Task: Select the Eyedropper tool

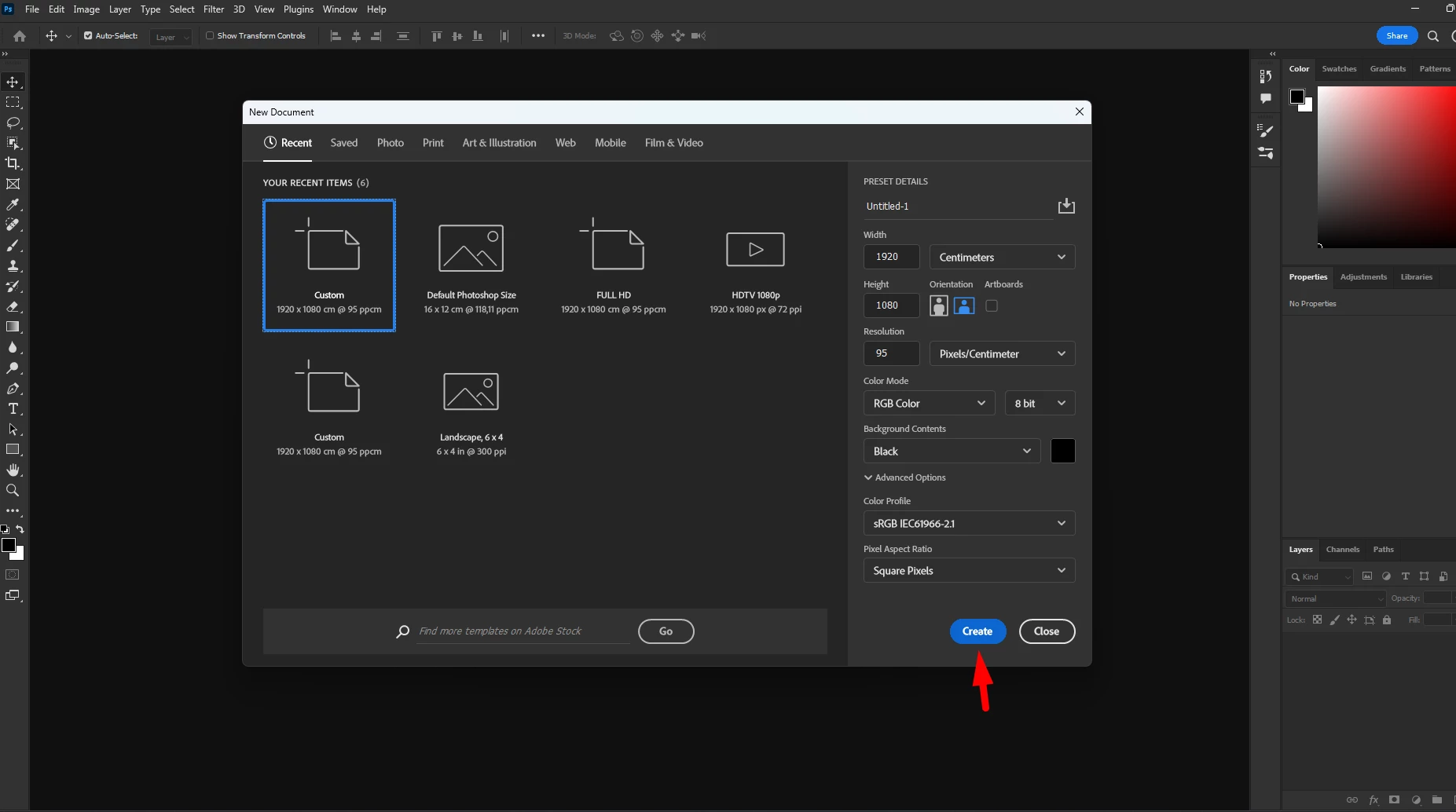Action: [x=13, y=205]
